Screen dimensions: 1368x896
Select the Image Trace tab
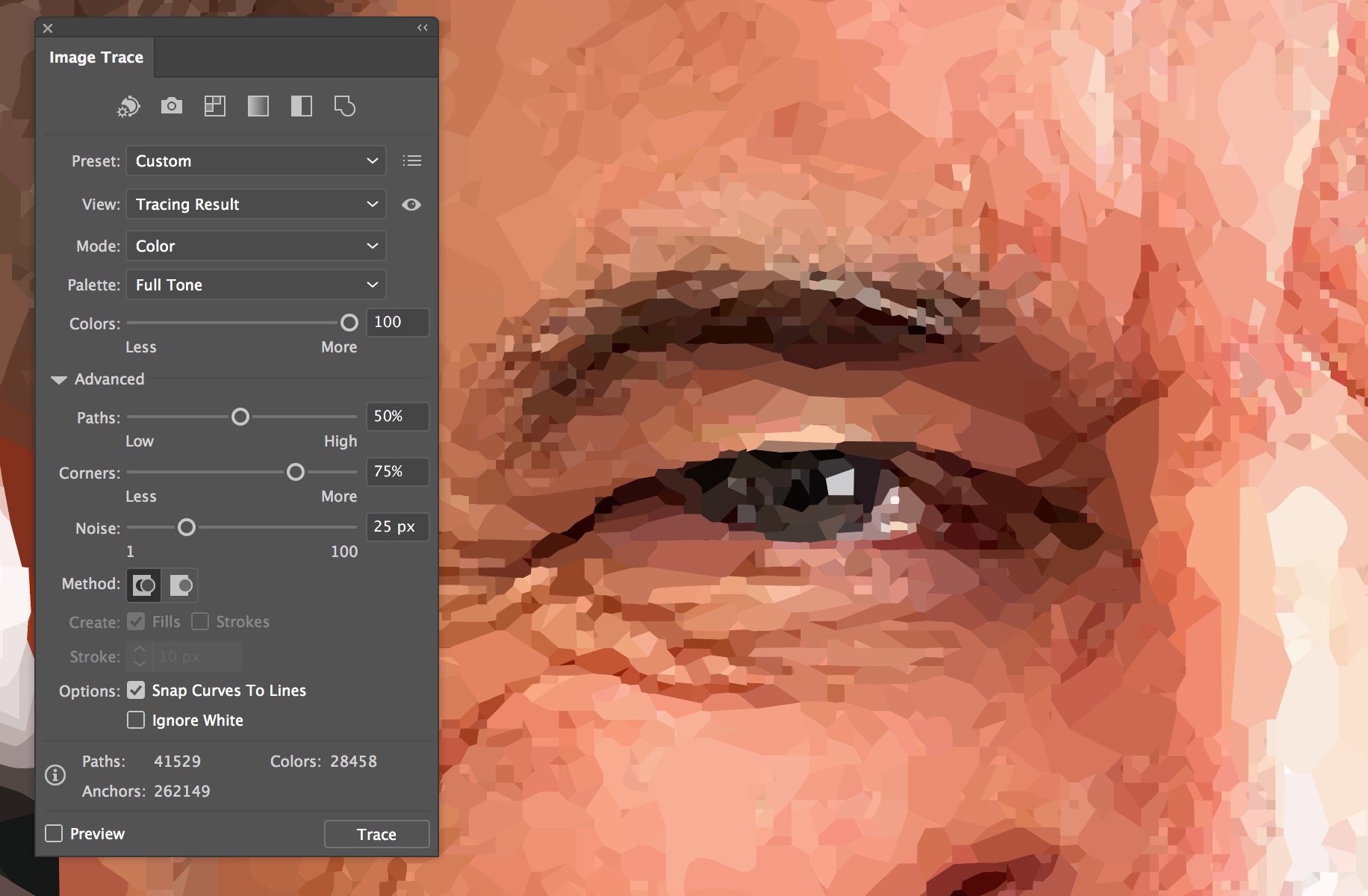96,57
